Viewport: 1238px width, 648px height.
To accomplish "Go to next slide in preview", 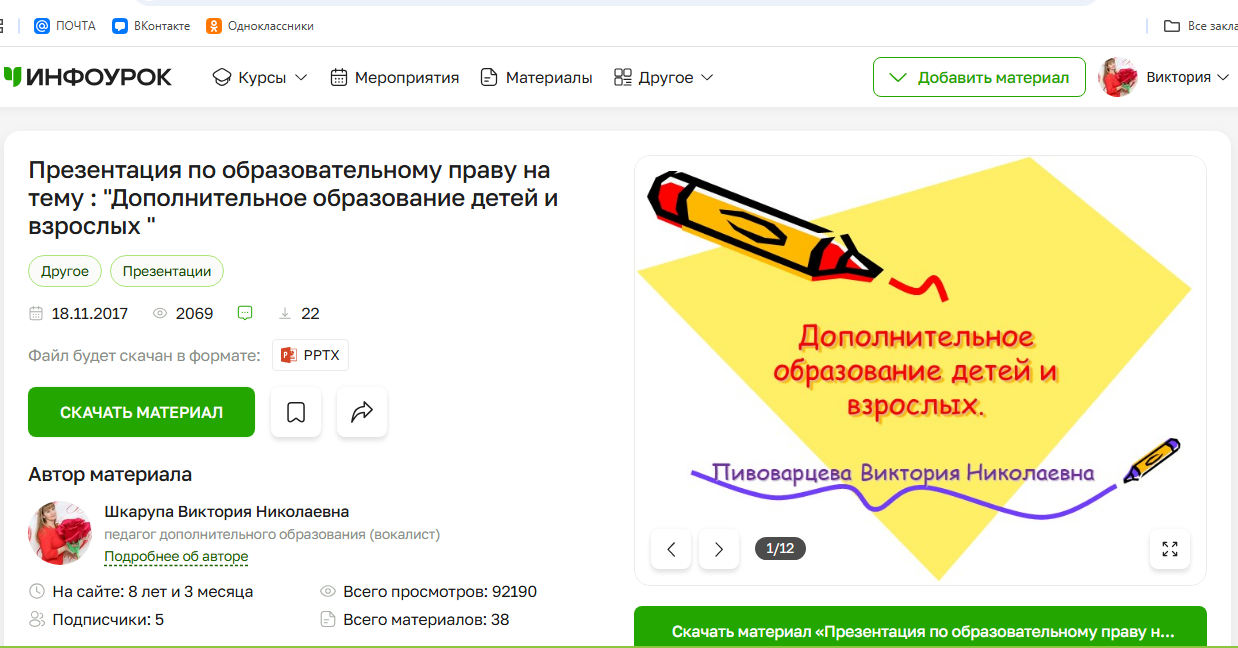I will pyautogui.click(x=719, y=549).
